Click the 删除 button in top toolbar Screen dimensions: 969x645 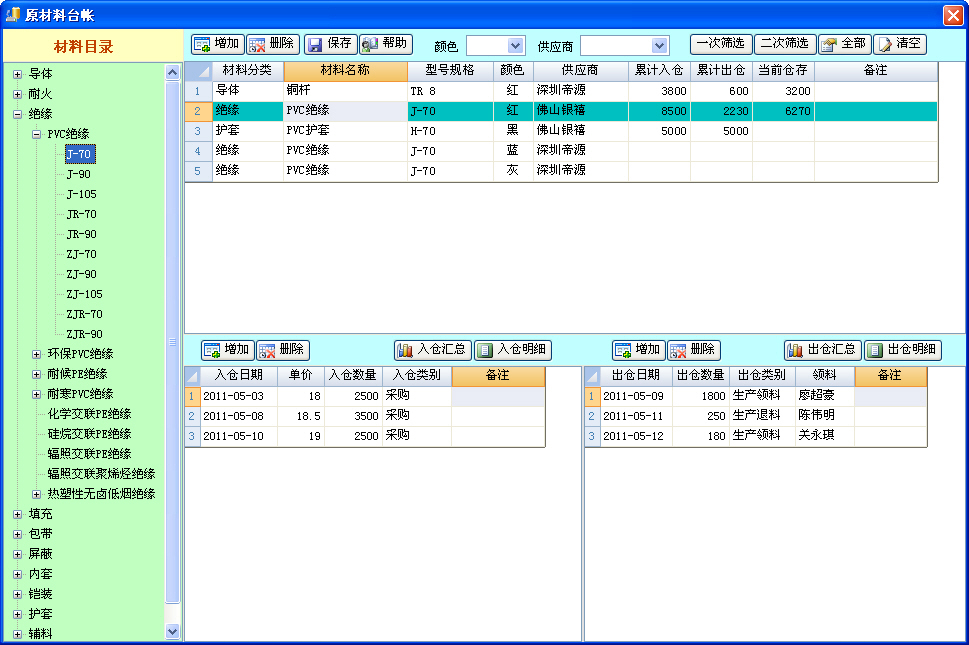click(273, 44)
